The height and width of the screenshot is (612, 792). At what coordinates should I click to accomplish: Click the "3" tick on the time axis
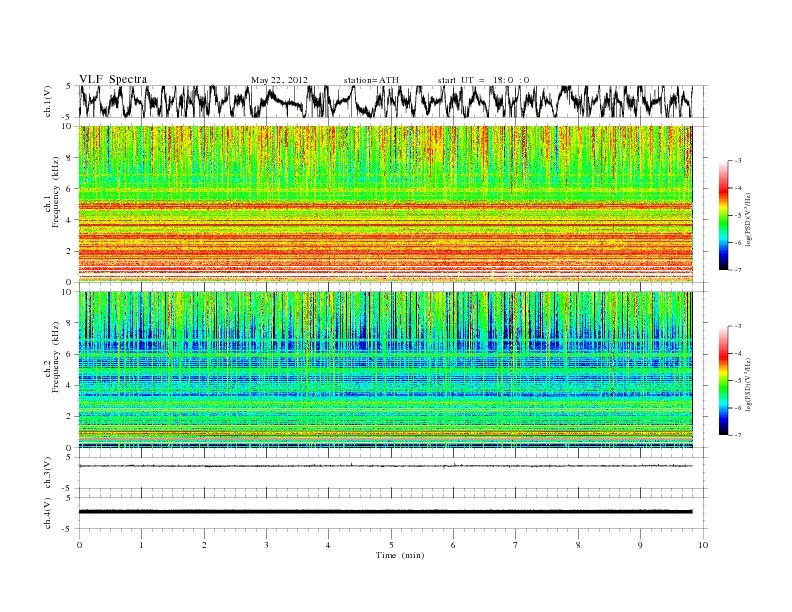pos(266,545)
